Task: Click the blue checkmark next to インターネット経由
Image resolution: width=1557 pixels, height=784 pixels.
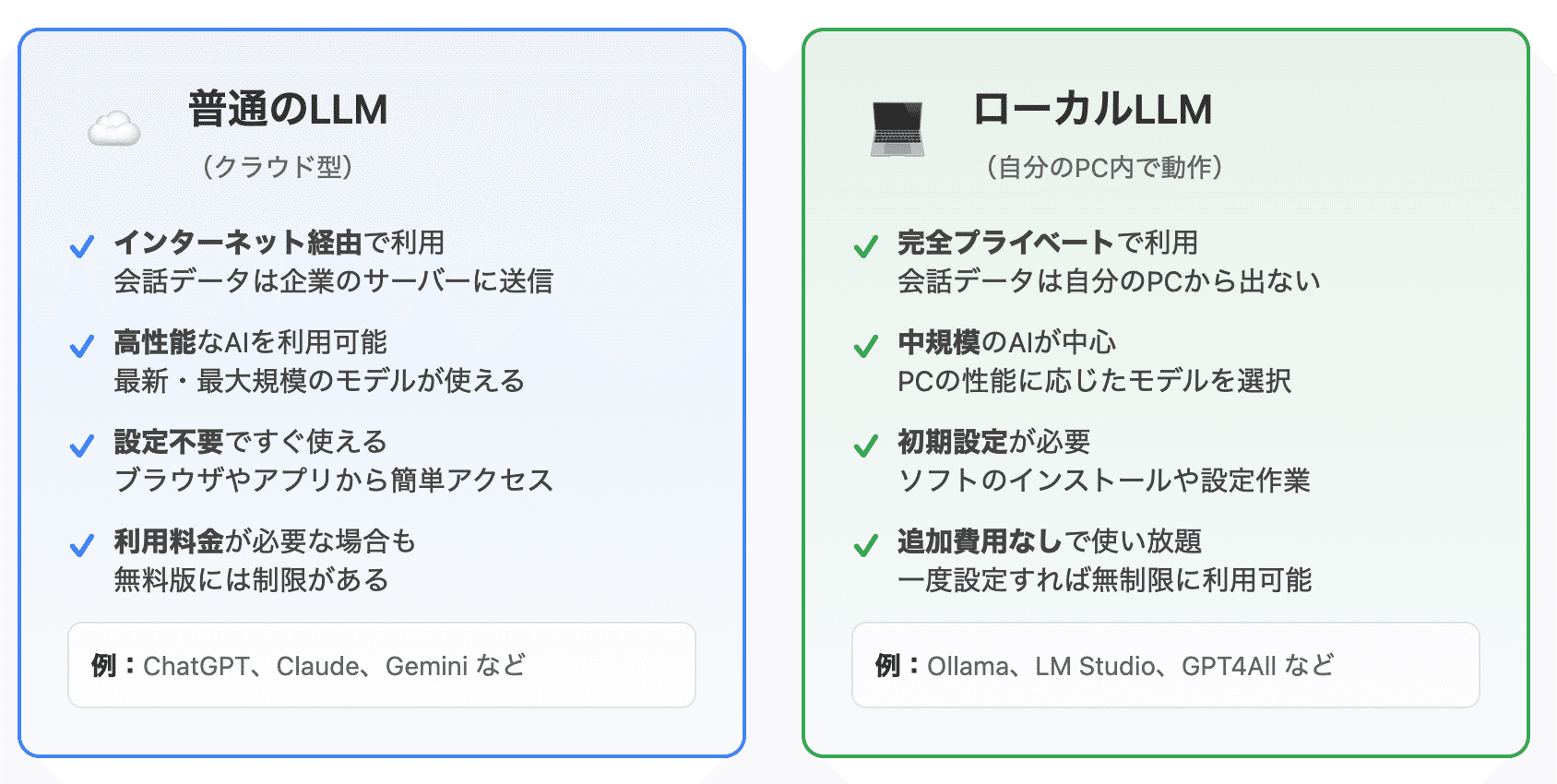Action: [82, 246]
